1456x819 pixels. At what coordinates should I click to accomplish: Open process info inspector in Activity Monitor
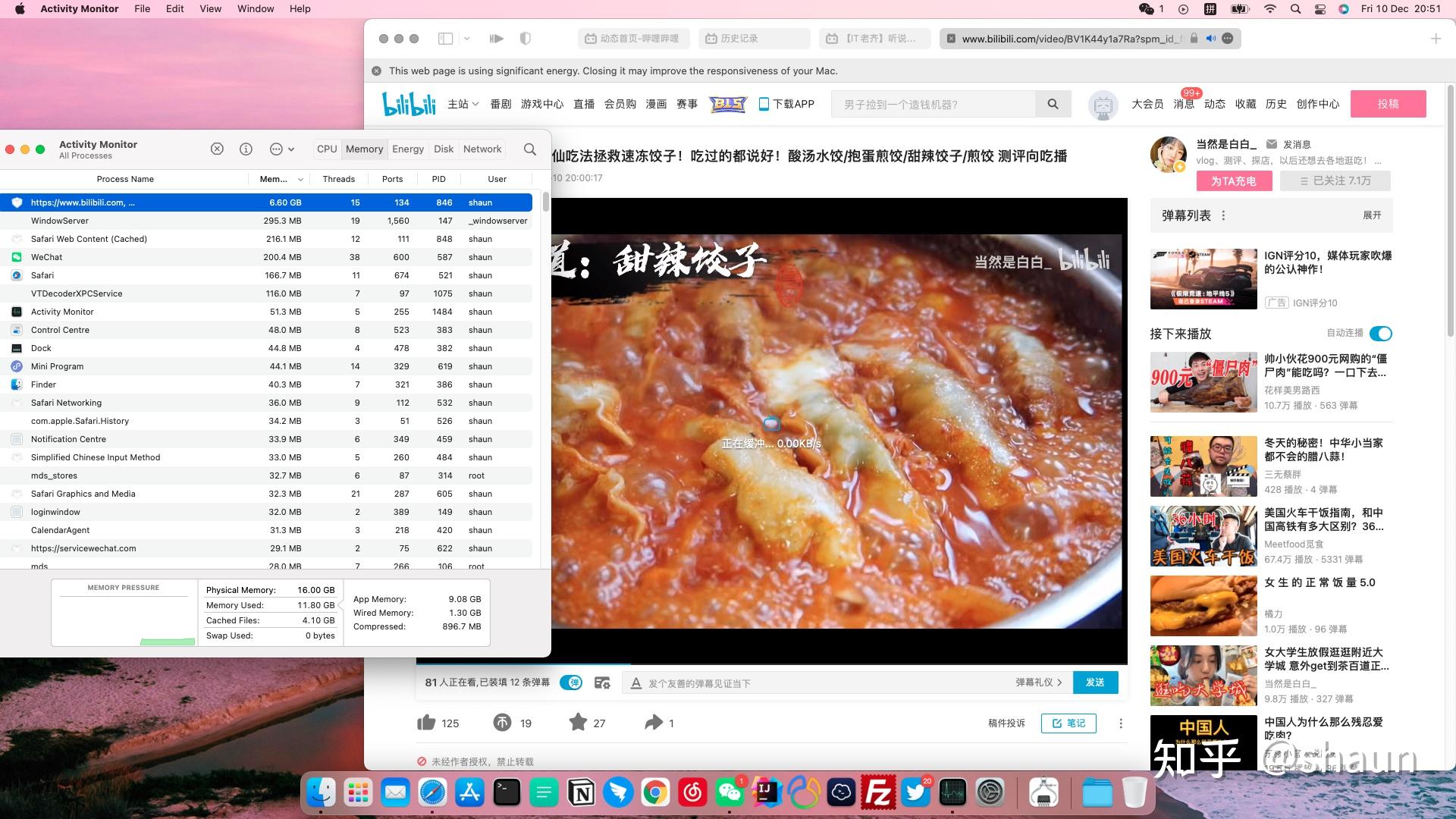click(246, 149)
